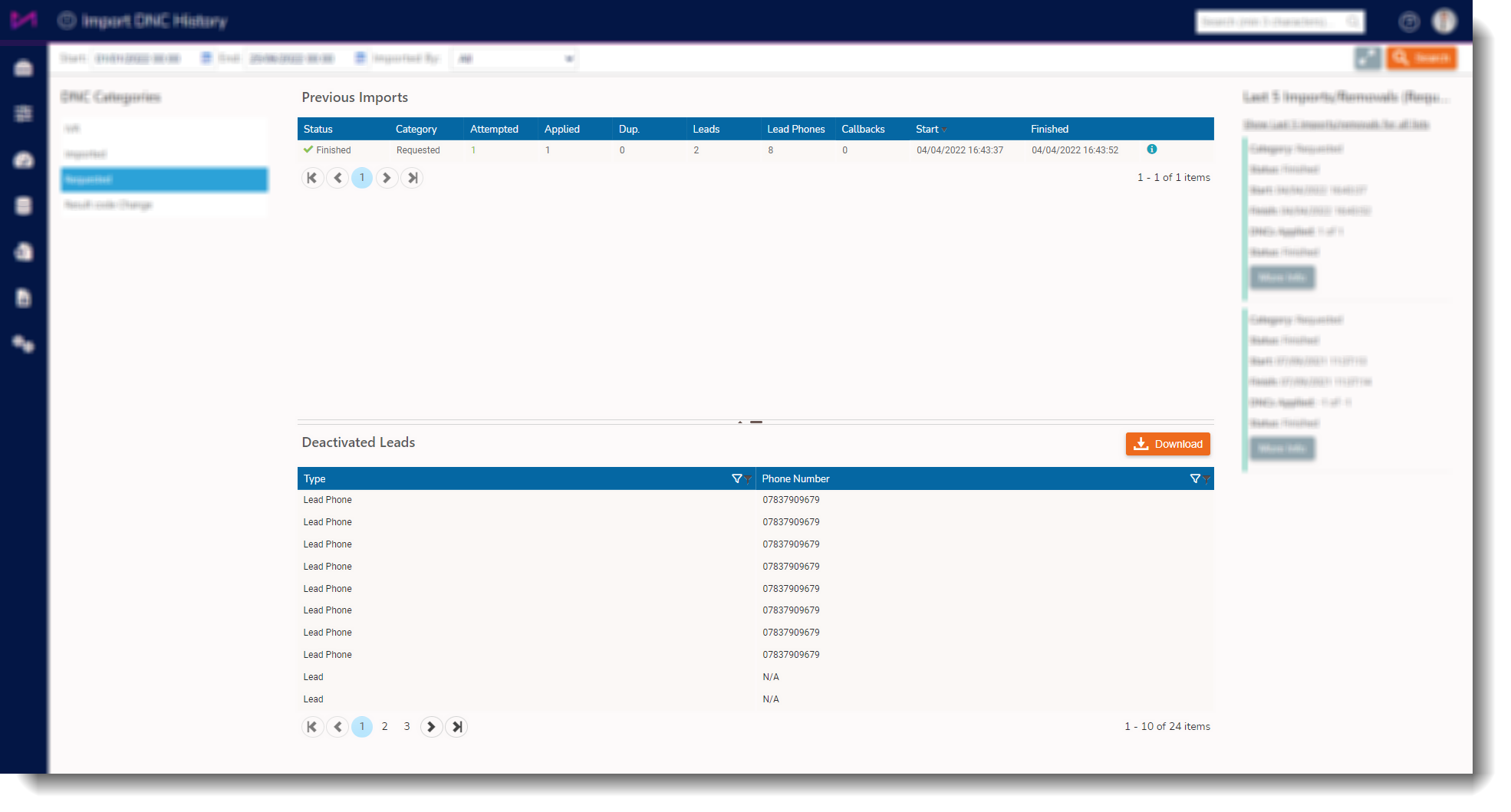
Task: Click the app logo in the top-left corner
Action: click(24, 20)
